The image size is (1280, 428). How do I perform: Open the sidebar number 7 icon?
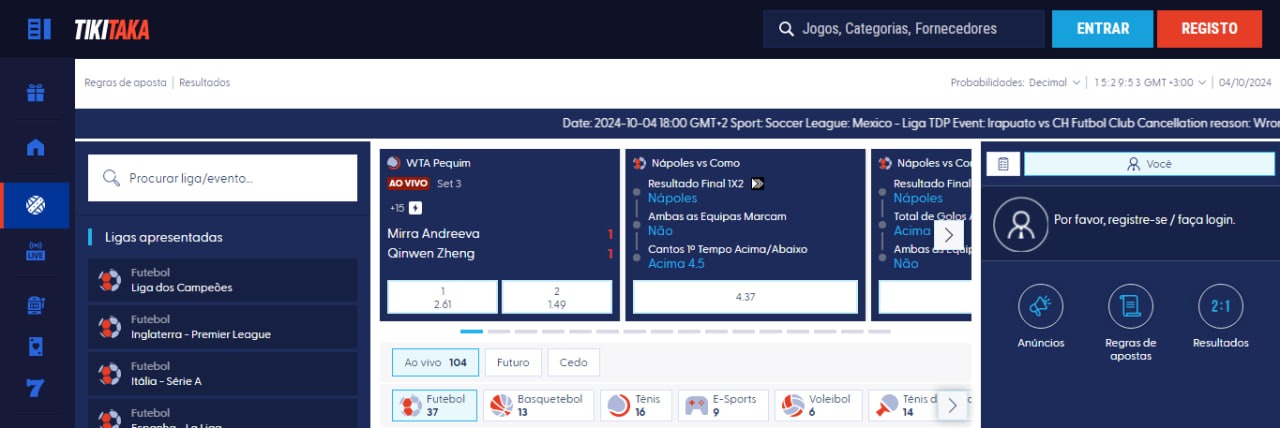pos(36,387)
